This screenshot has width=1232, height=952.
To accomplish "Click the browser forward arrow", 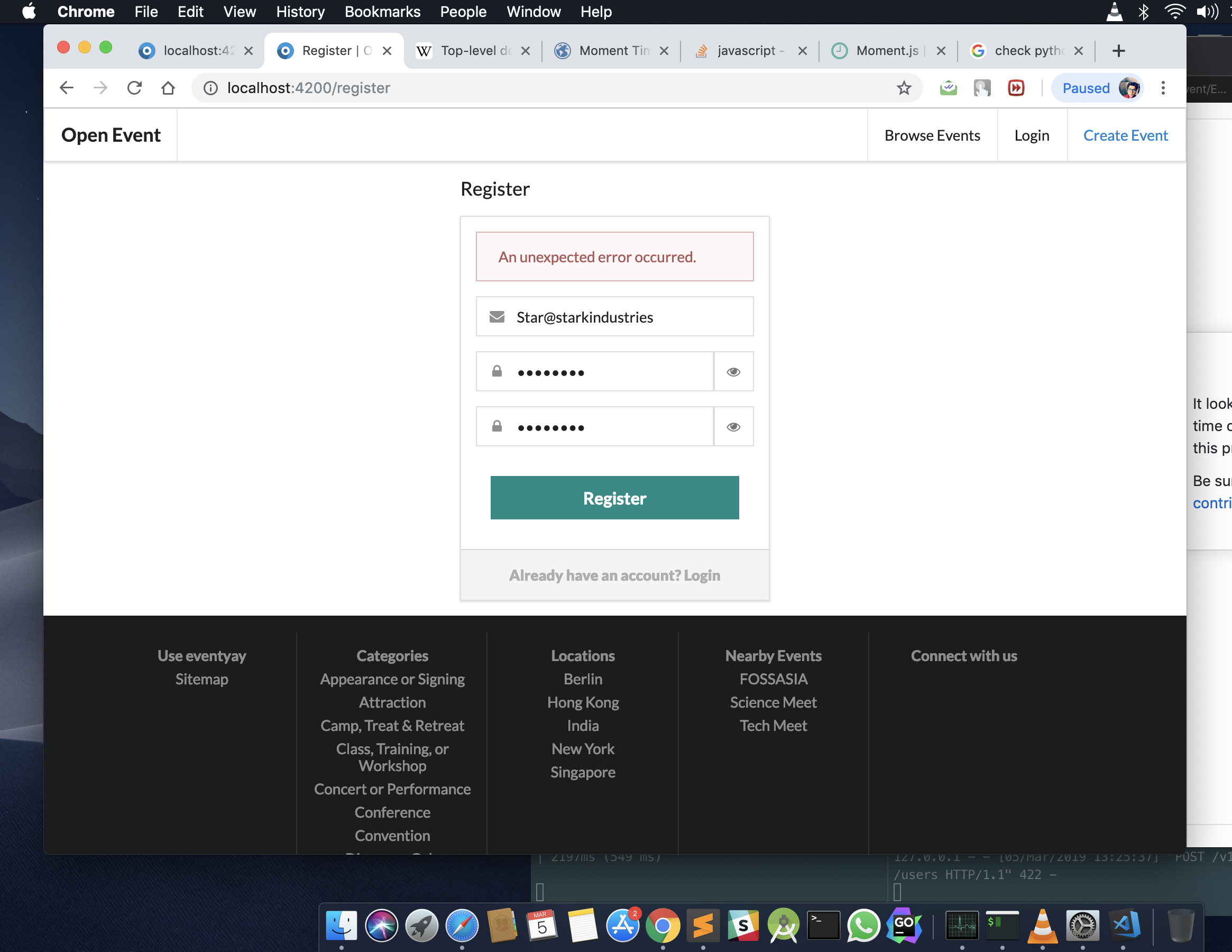I will [x=100, y=88].
